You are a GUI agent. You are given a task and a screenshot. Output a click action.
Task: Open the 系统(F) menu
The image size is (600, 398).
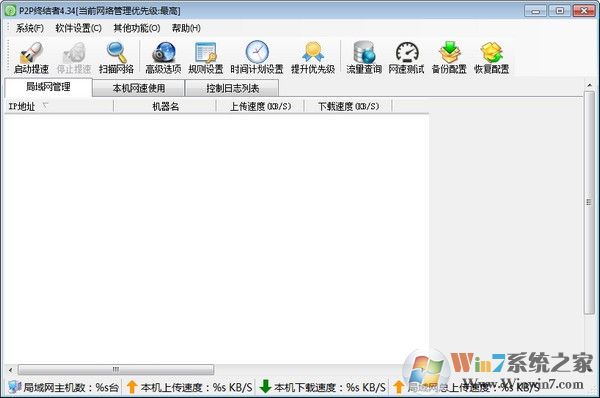[29, 28]
